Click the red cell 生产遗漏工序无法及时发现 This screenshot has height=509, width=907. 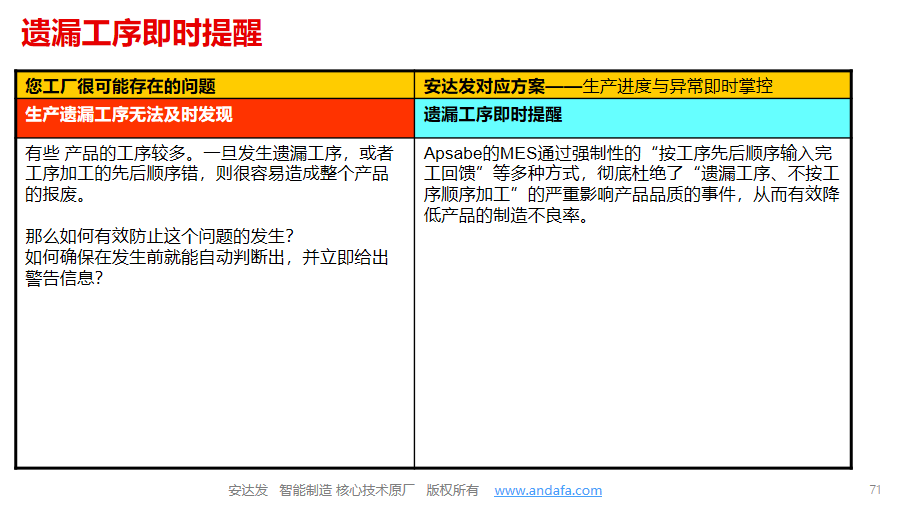(x=215, y=118)
